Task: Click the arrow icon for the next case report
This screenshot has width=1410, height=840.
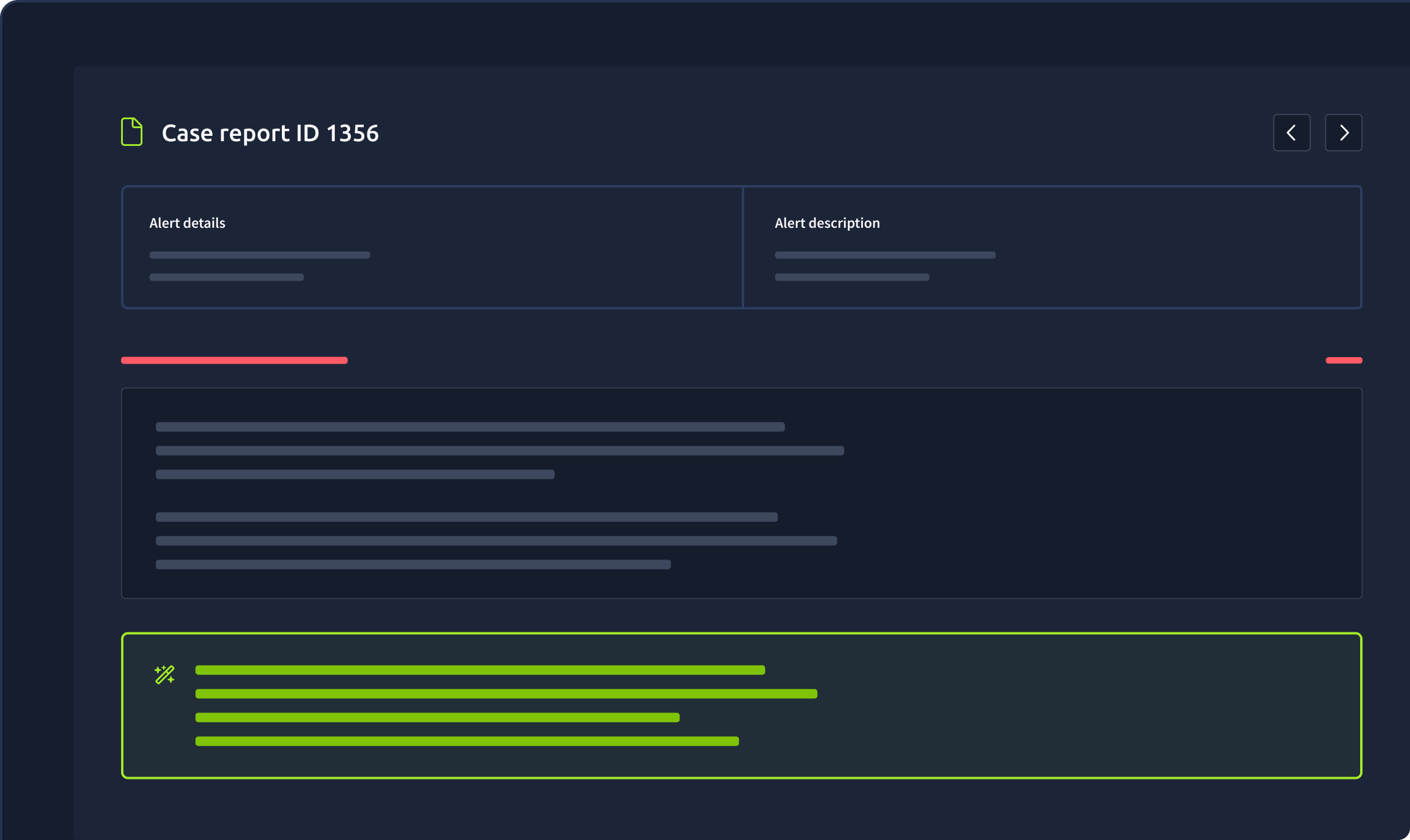Action: click(x=1344, y=132)
